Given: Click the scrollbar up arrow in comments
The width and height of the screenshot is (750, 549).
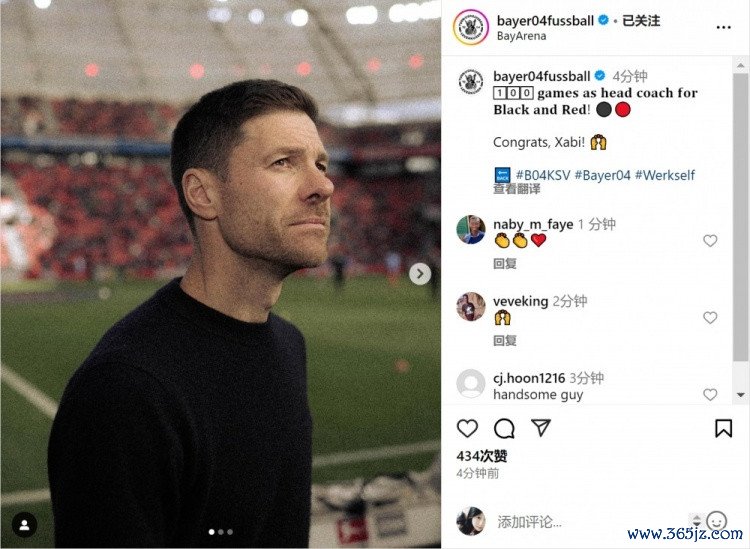Looking at the screenshot, I should [741, 65].
